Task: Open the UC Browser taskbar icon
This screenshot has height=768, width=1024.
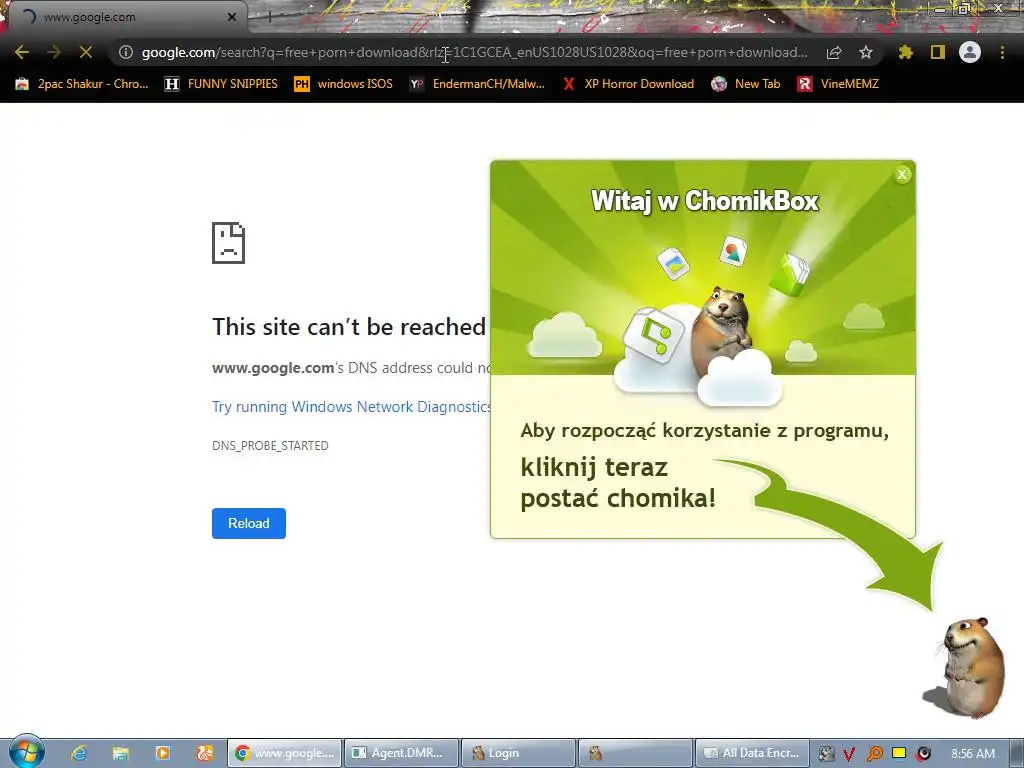Action: (204, 753)
